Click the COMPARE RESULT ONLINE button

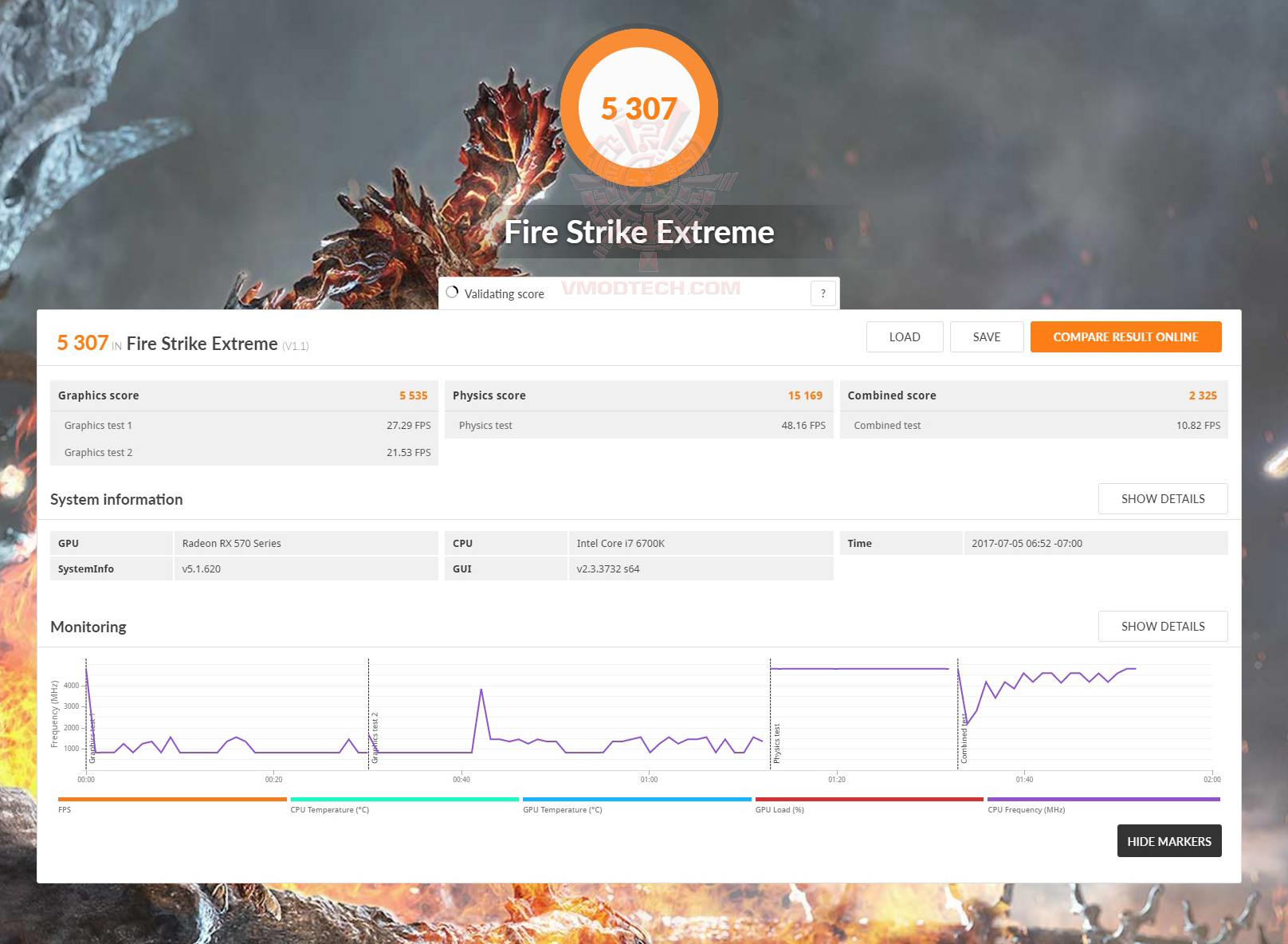[x=1125, y=336]
